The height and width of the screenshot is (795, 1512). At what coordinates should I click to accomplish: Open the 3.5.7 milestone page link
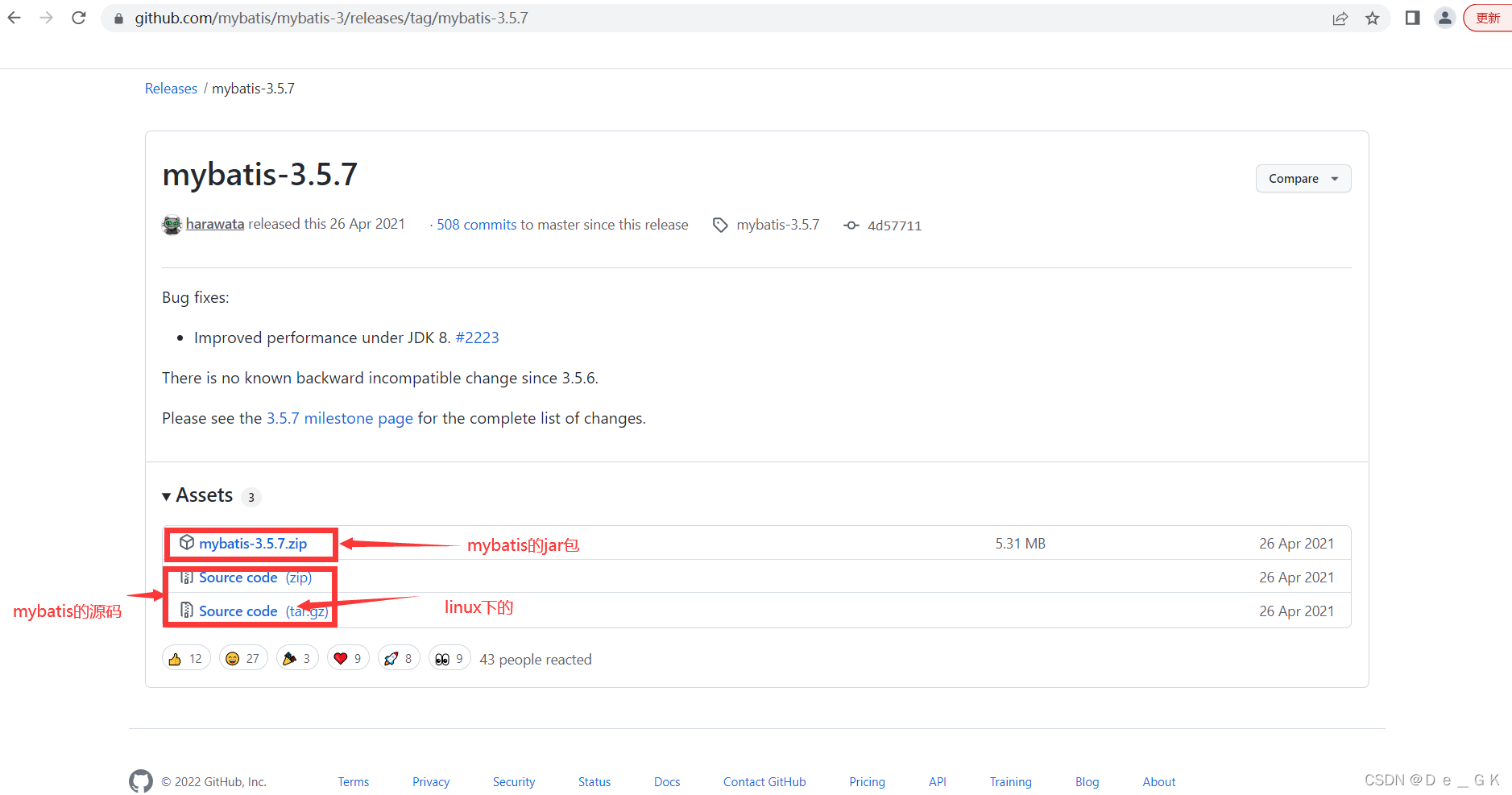(x=340, y=418)
